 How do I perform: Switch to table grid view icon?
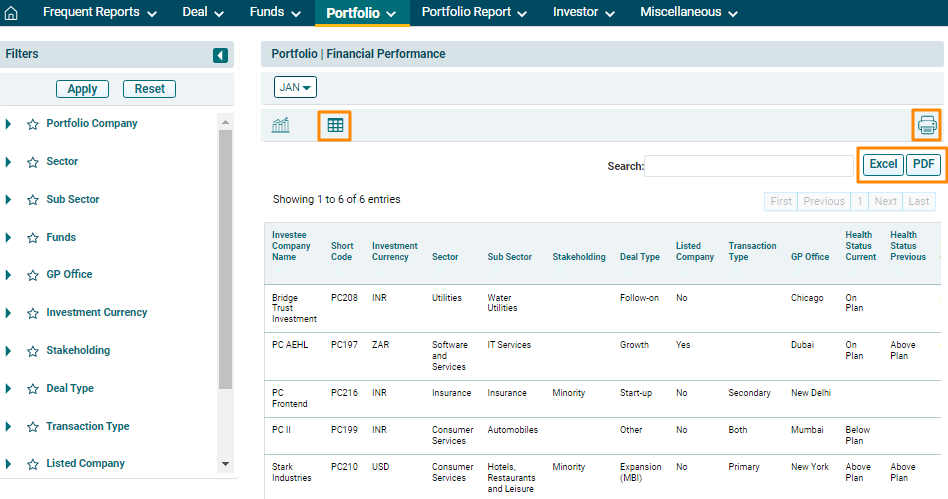click(335, 125)
